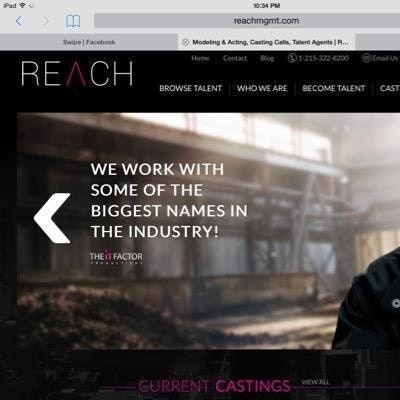400x400 pixels.
Task: Open the Browse Talent menu
Action: pos(190,88)
